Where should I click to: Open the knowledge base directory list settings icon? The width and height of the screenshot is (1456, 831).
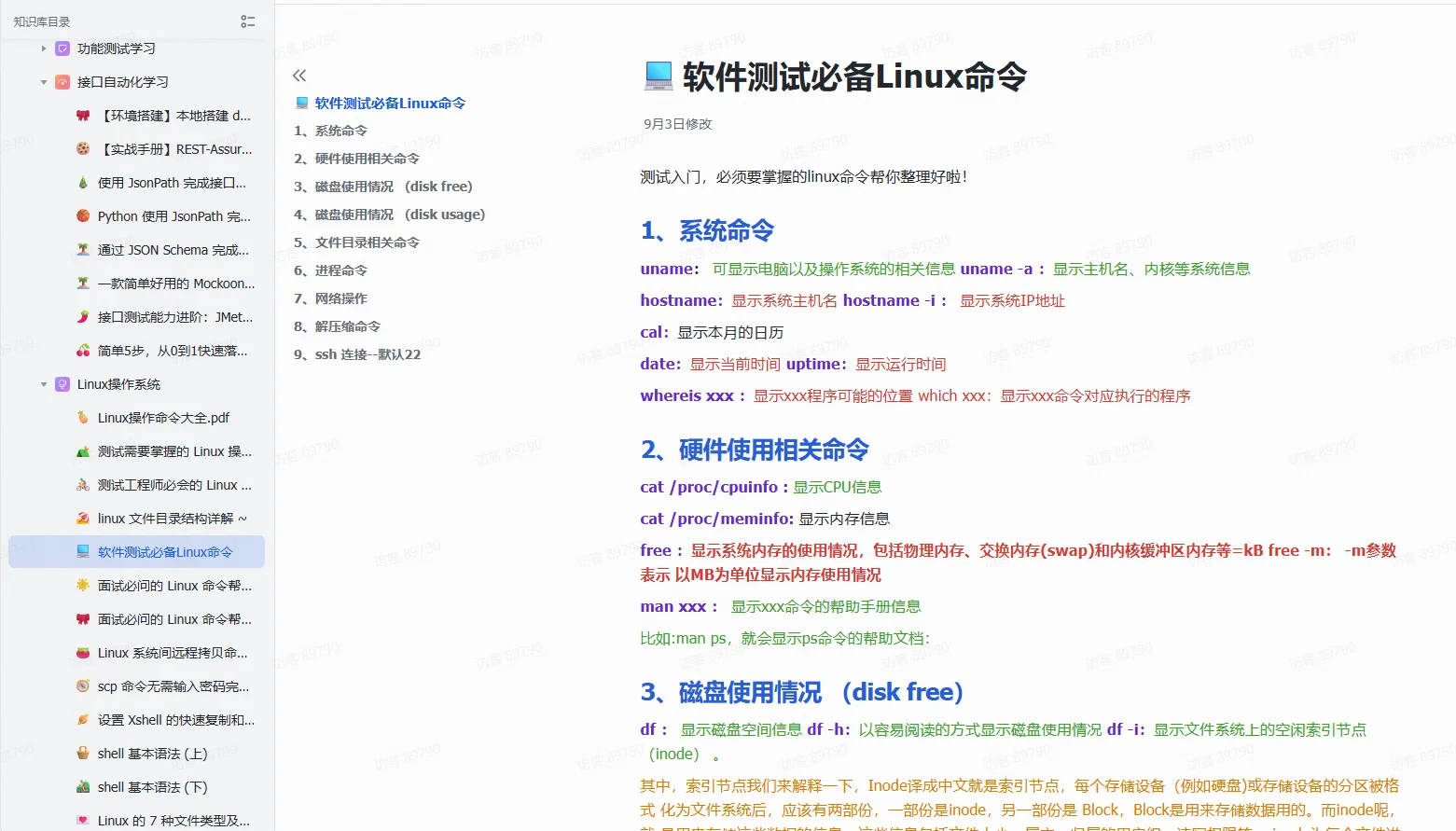[x=248, y=21]
